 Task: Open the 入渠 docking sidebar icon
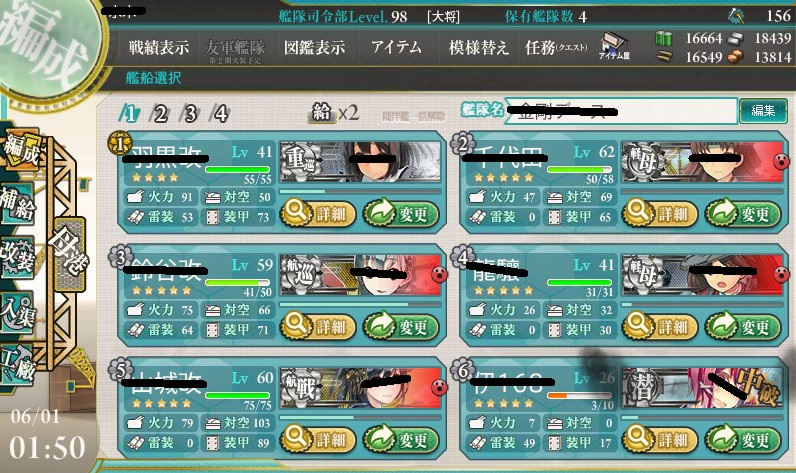coord(18,312)
